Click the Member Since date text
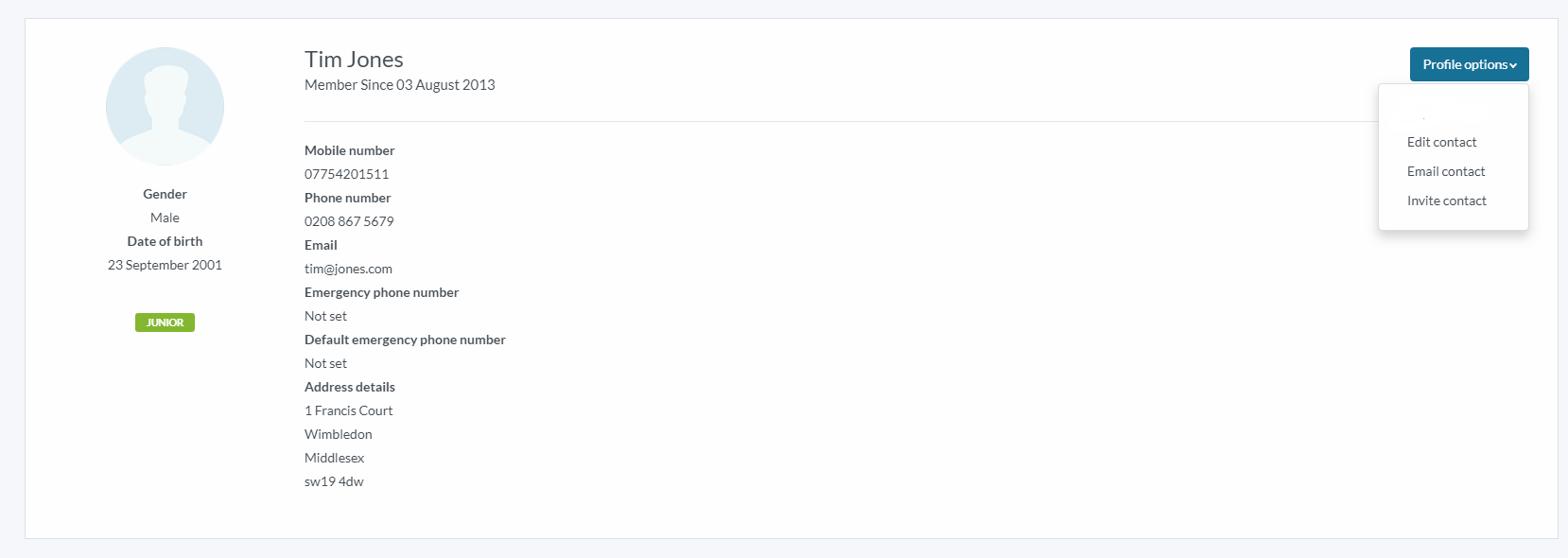The width and height of the screenshot is (1568, 558). 399,85
